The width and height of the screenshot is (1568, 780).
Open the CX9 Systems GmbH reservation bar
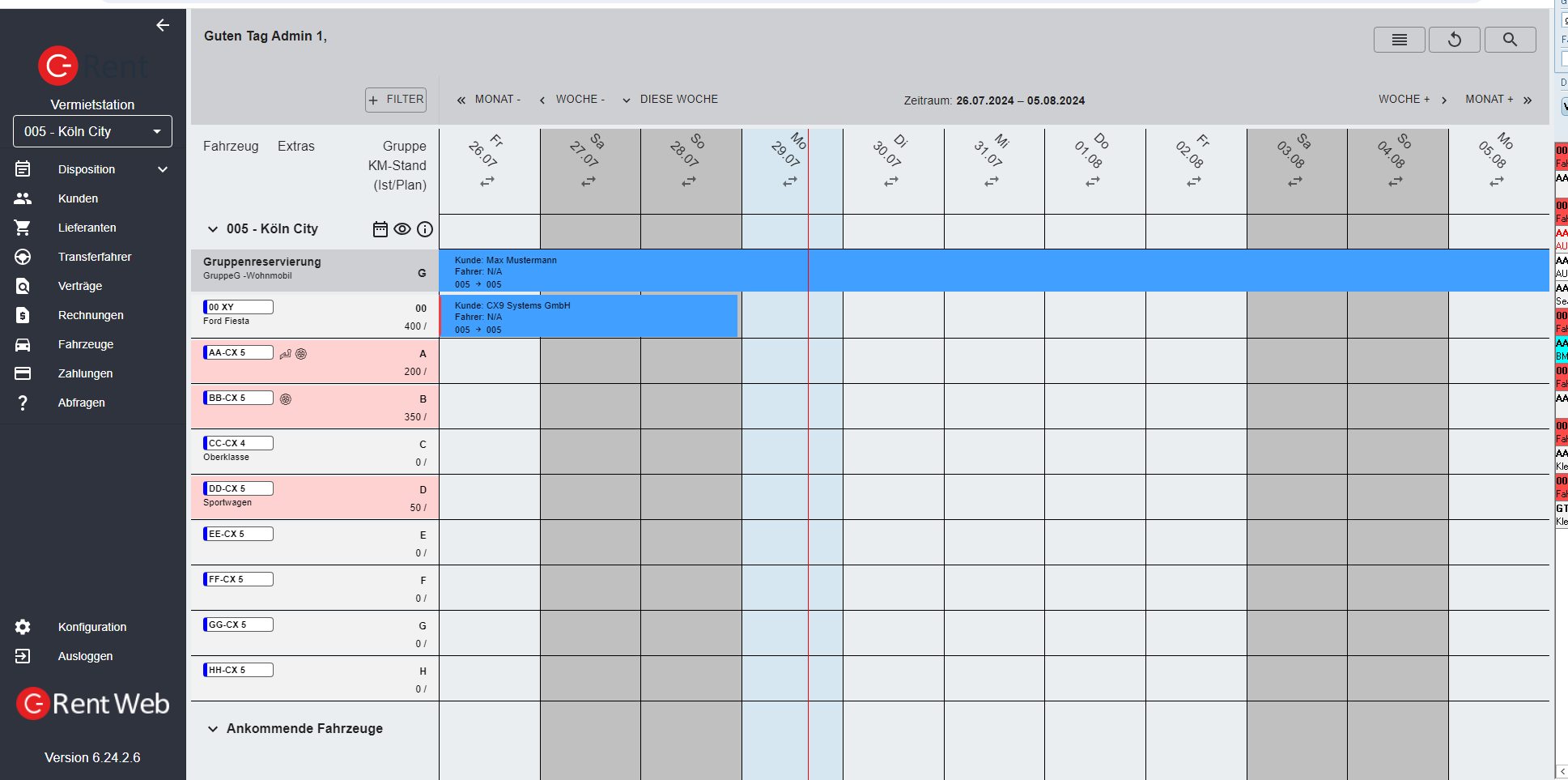[589, 317]
